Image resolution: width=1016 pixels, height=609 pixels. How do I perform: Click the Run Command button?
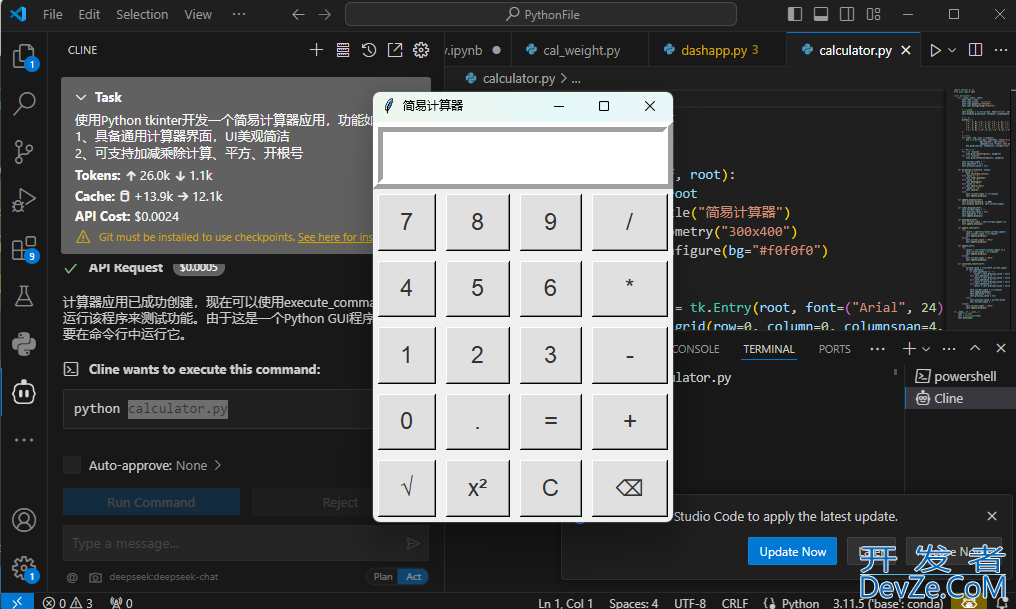click(151, 502)
